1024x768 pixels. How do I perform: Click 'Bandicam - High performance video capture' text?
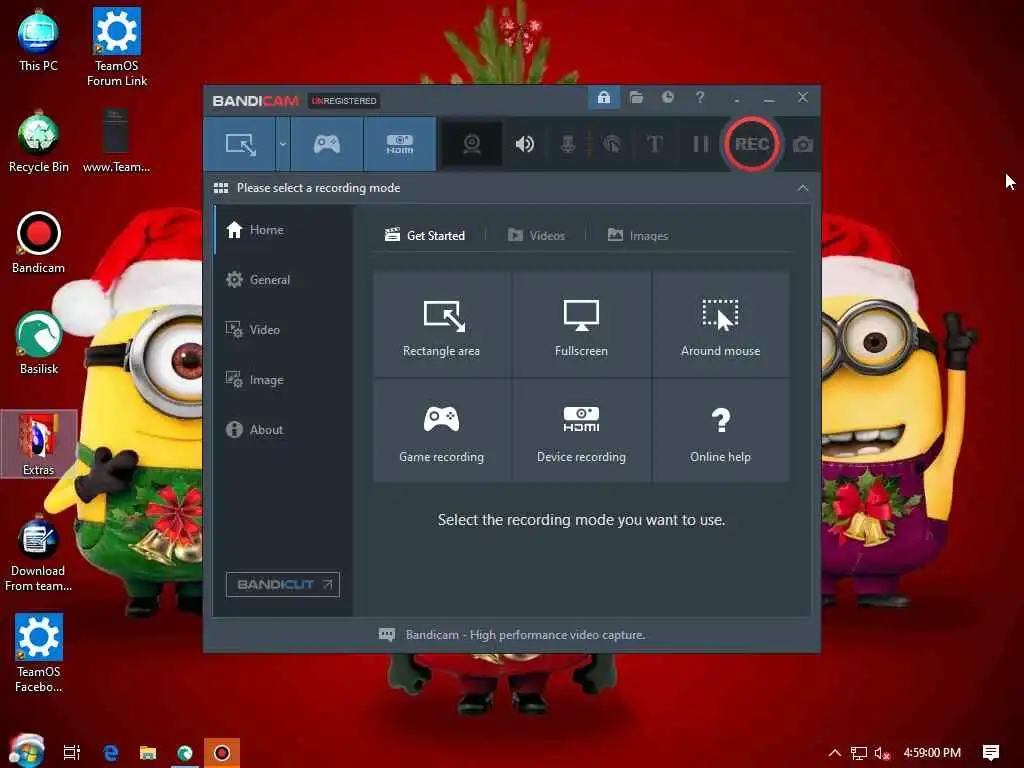click(x=525, y=635)
